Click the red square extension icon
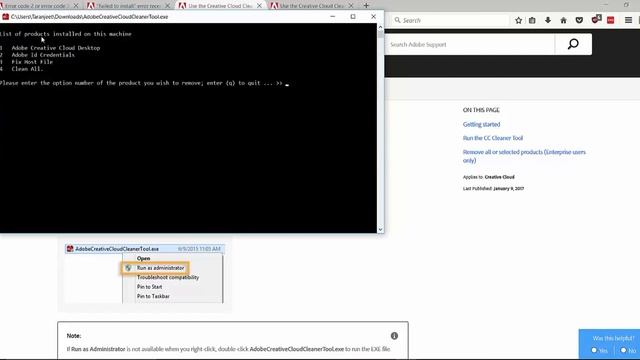This screenshot has height=360, width=640. [x=611, y=20]
